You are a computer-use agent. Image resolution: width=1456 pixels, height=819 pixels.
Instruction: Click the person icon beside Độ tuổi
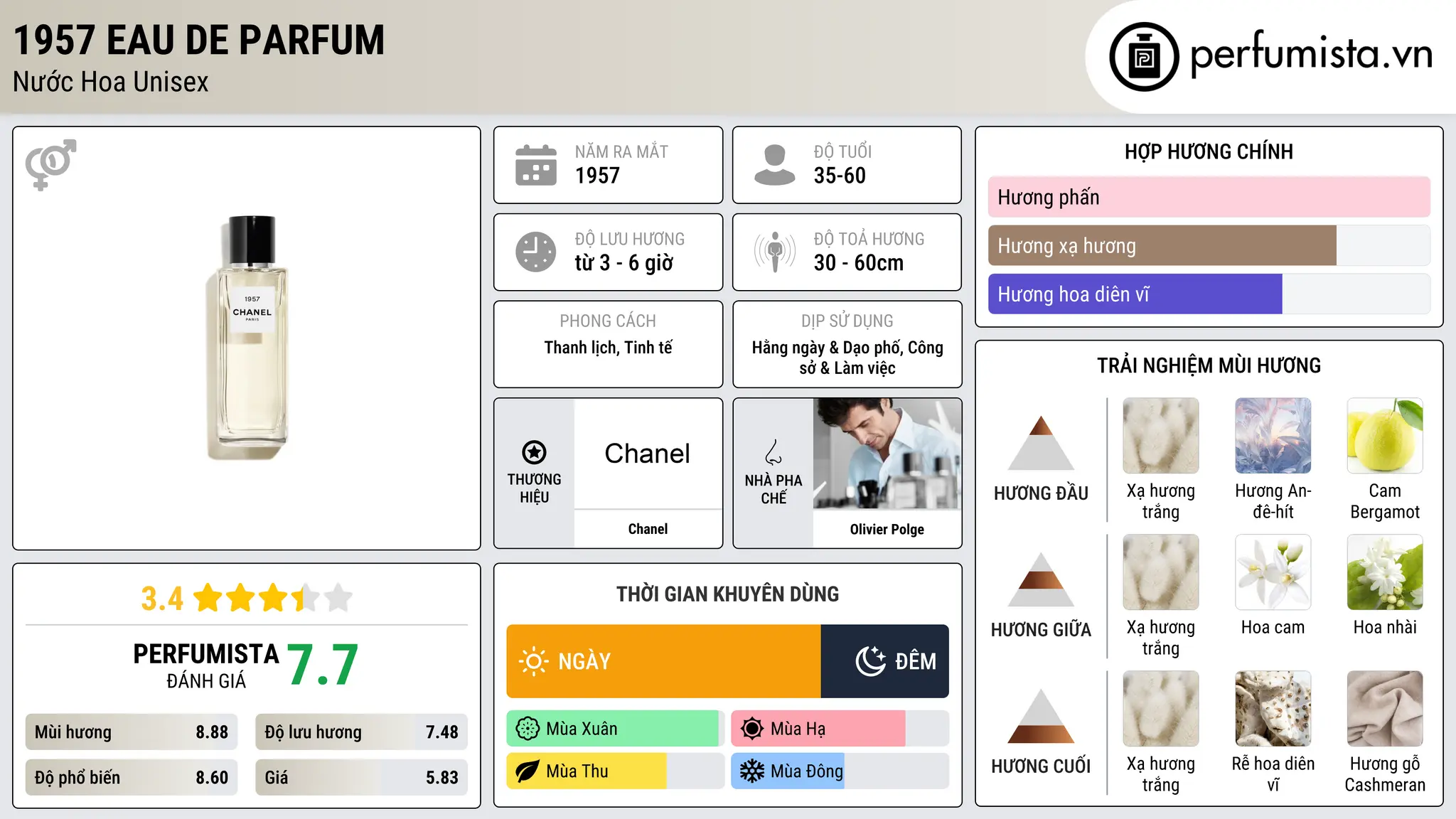[774, 165]
